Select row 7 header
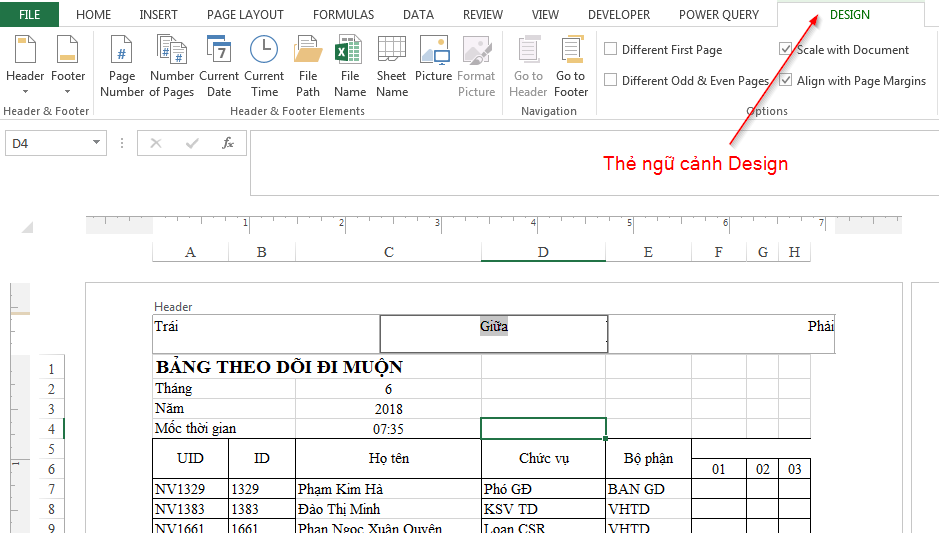The height and width of the screenshot is (533, 939). 52,489
